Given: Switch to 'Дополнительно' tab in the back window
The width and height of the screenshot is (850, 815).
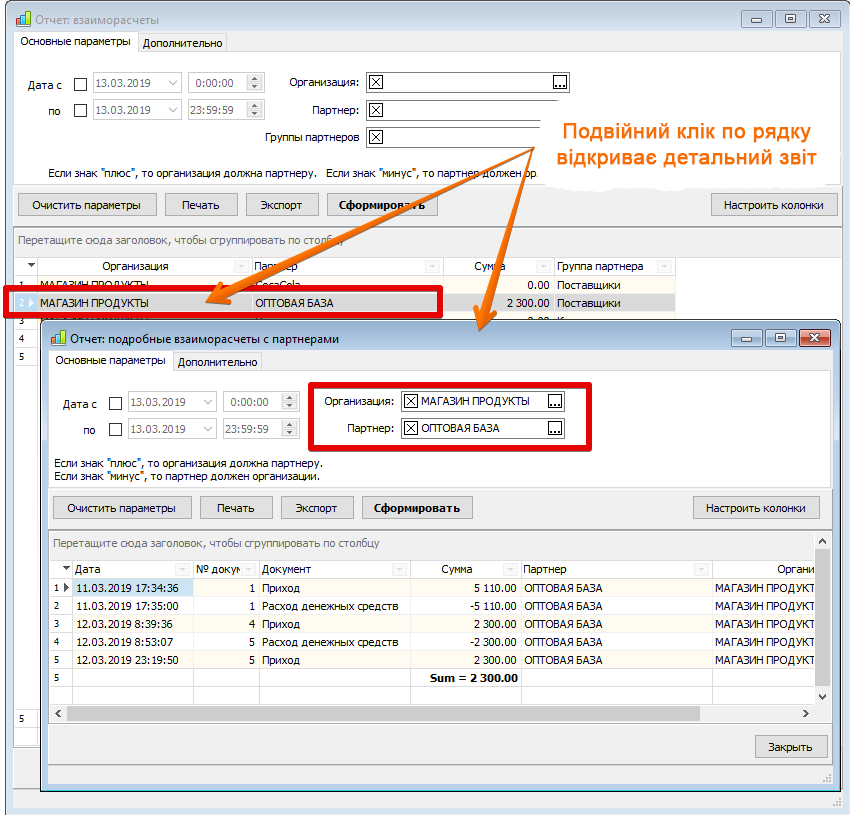Looking at the screenshot, I should [183, 43].
